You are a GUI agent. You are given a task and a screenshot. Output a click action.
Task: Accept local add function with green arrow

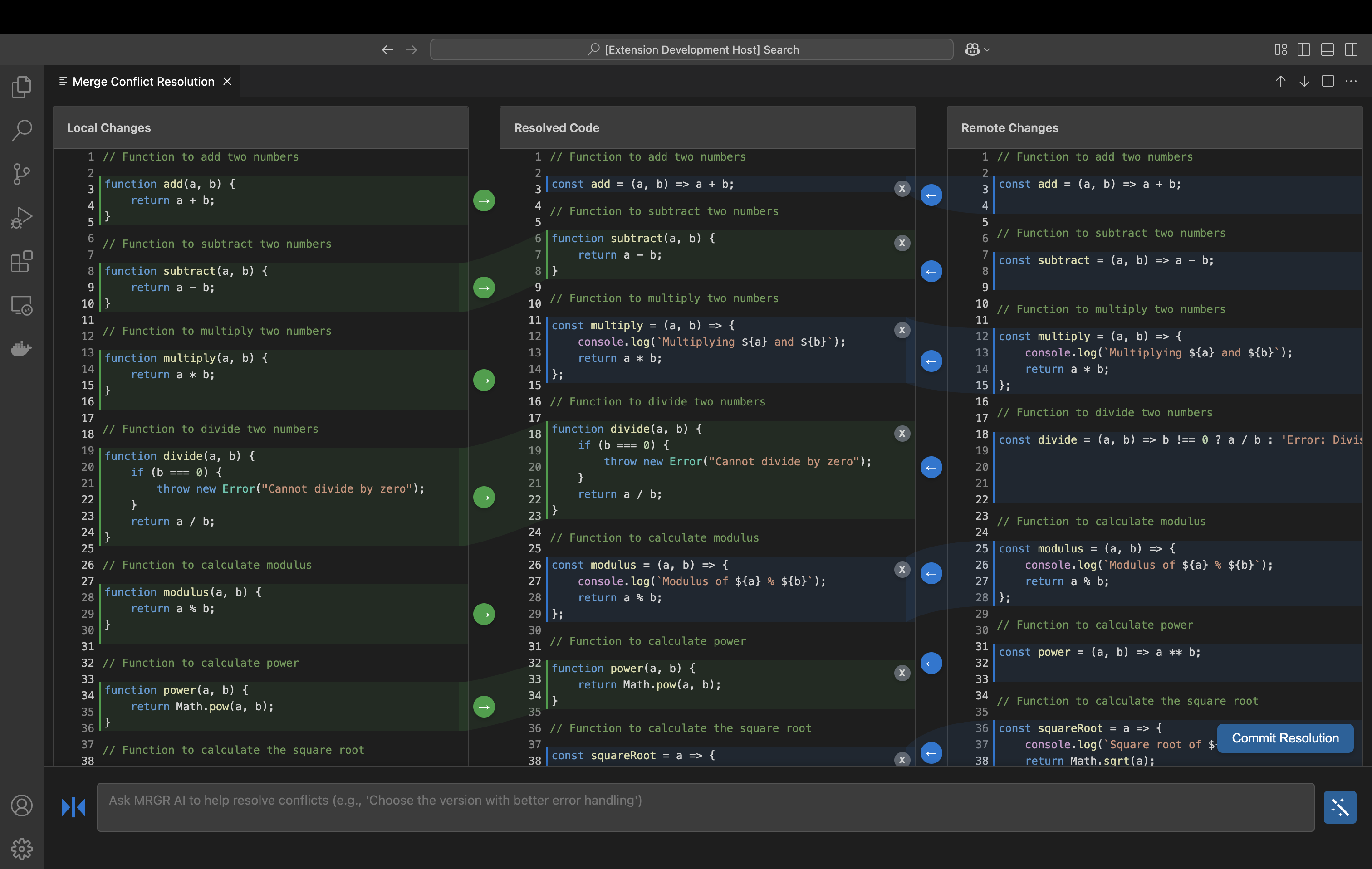484,200
